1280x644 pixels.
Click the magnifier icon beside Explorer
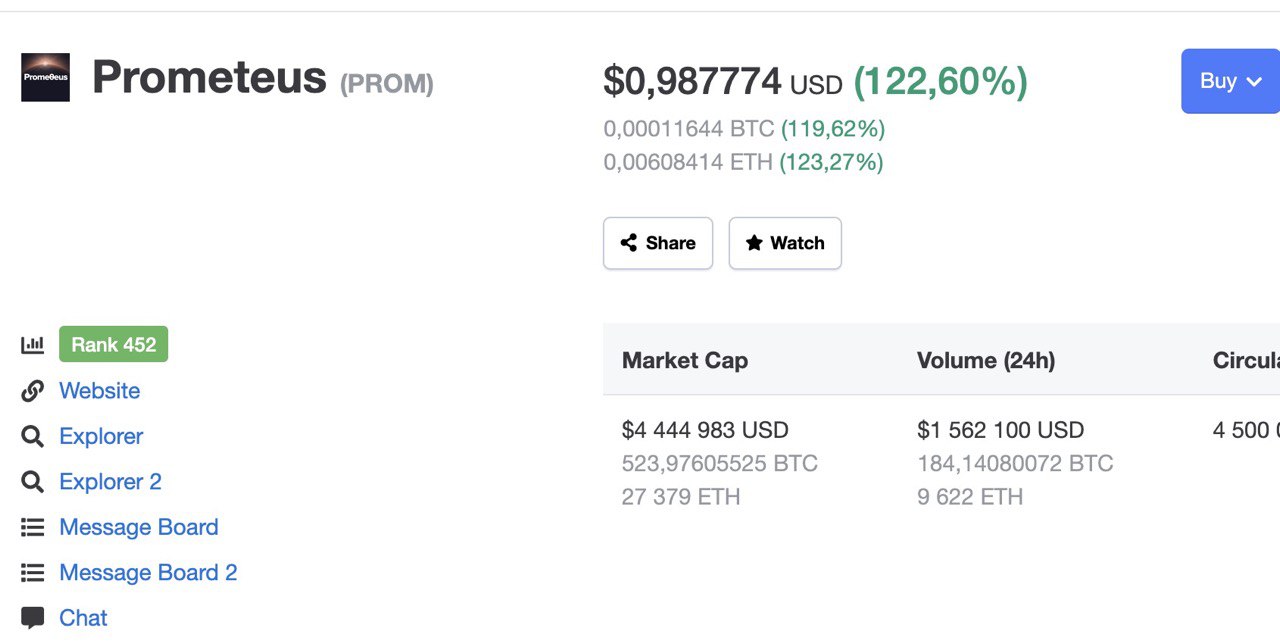[x=33, y=436]
